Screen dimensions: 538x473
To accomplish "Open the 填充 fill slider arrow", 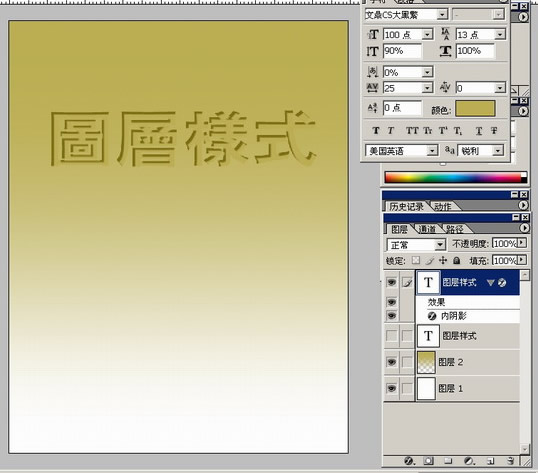I will tap(522, 260).
